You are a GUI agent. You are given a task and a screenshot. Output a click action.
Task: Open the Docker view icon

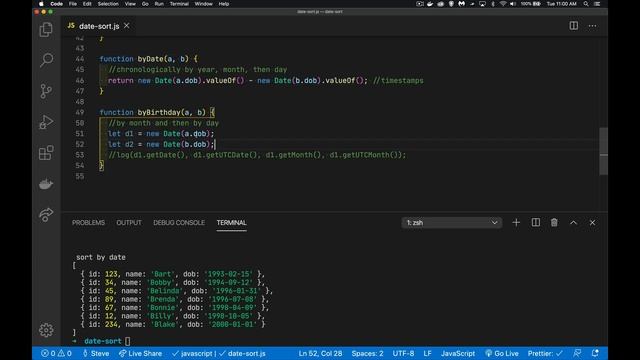[46, 184]
